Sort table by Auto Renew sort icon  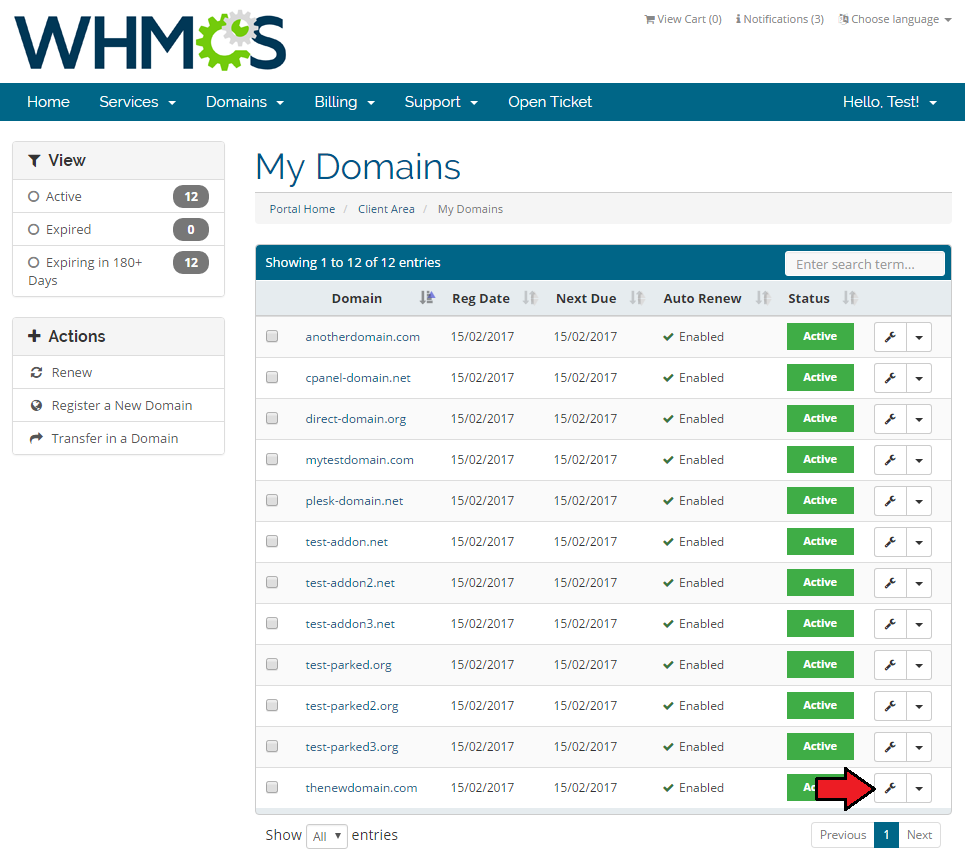click(763, 298)
